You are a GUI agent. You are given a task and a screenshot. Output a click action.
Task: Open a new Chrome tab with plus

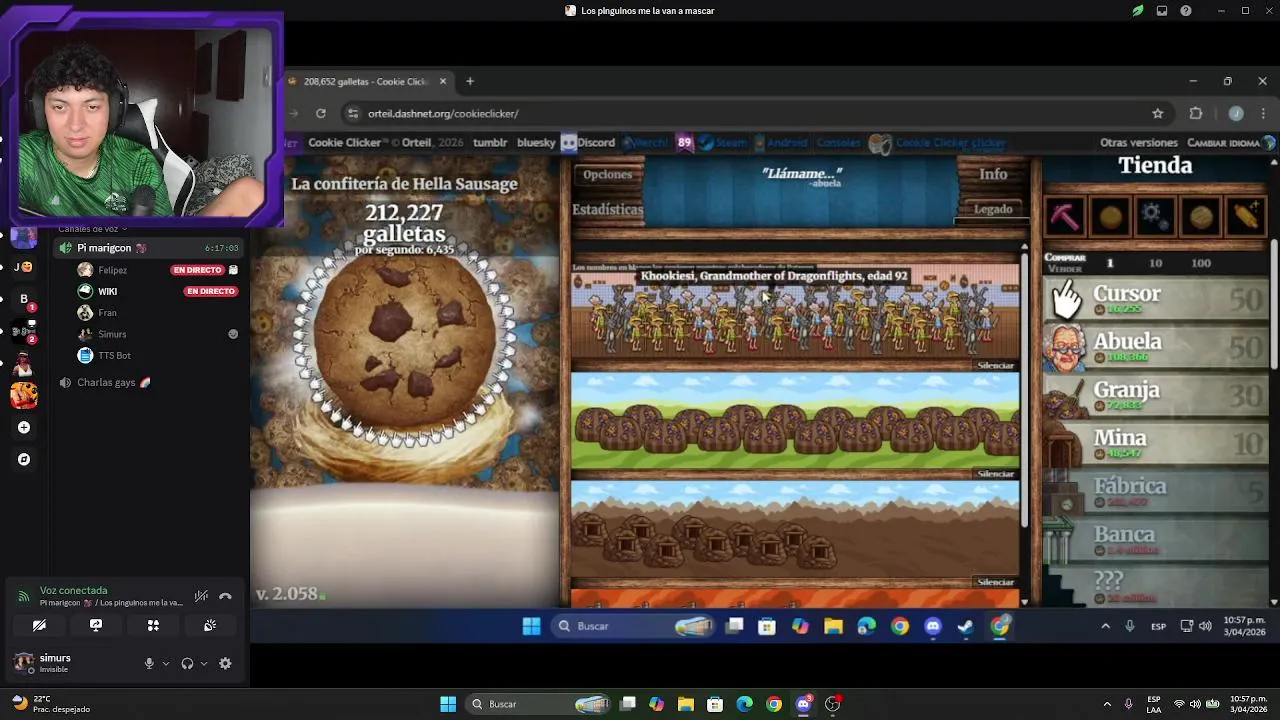(x=470, y=81)
